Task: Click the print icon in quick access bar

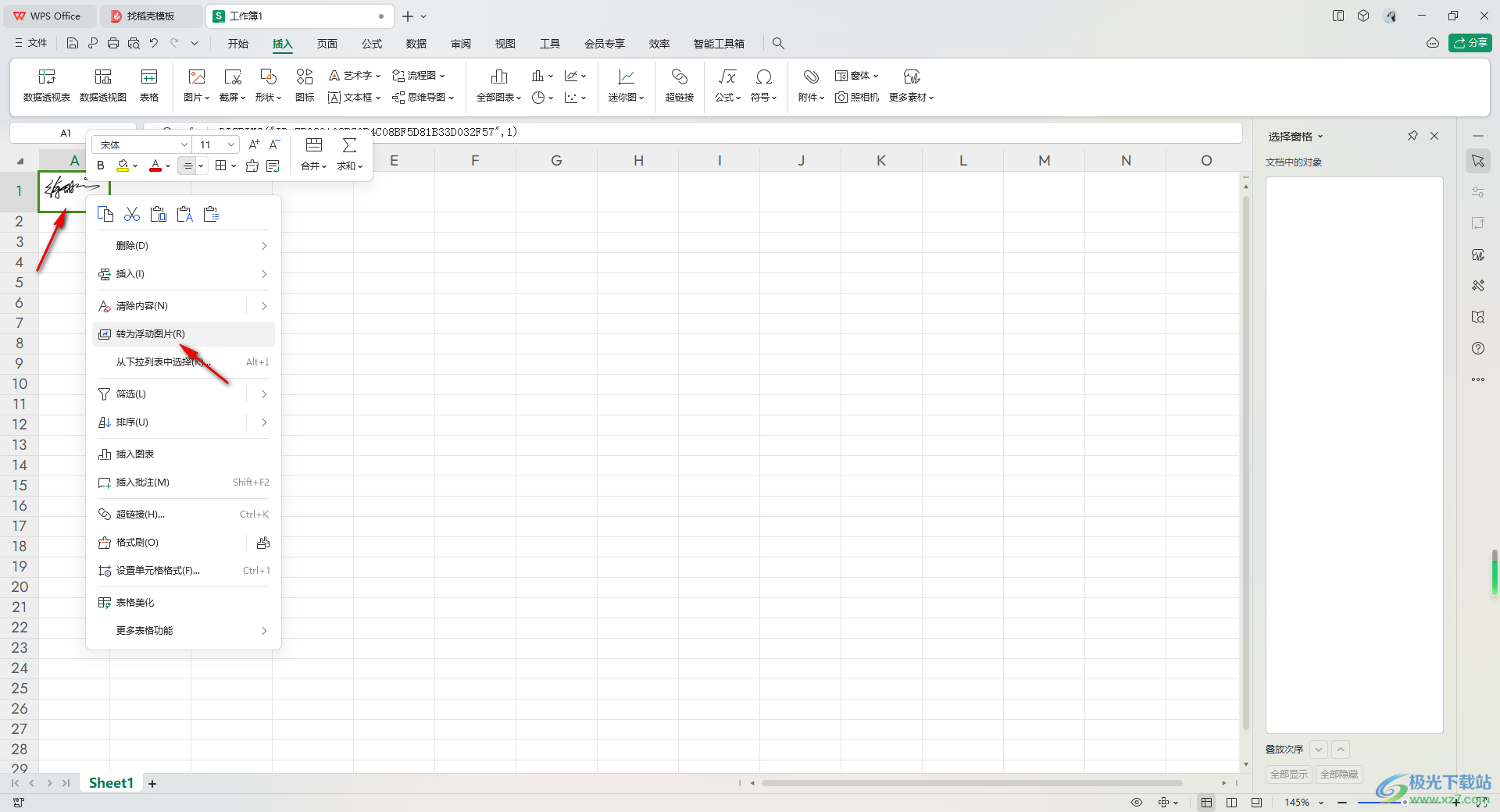Action: 113,44
